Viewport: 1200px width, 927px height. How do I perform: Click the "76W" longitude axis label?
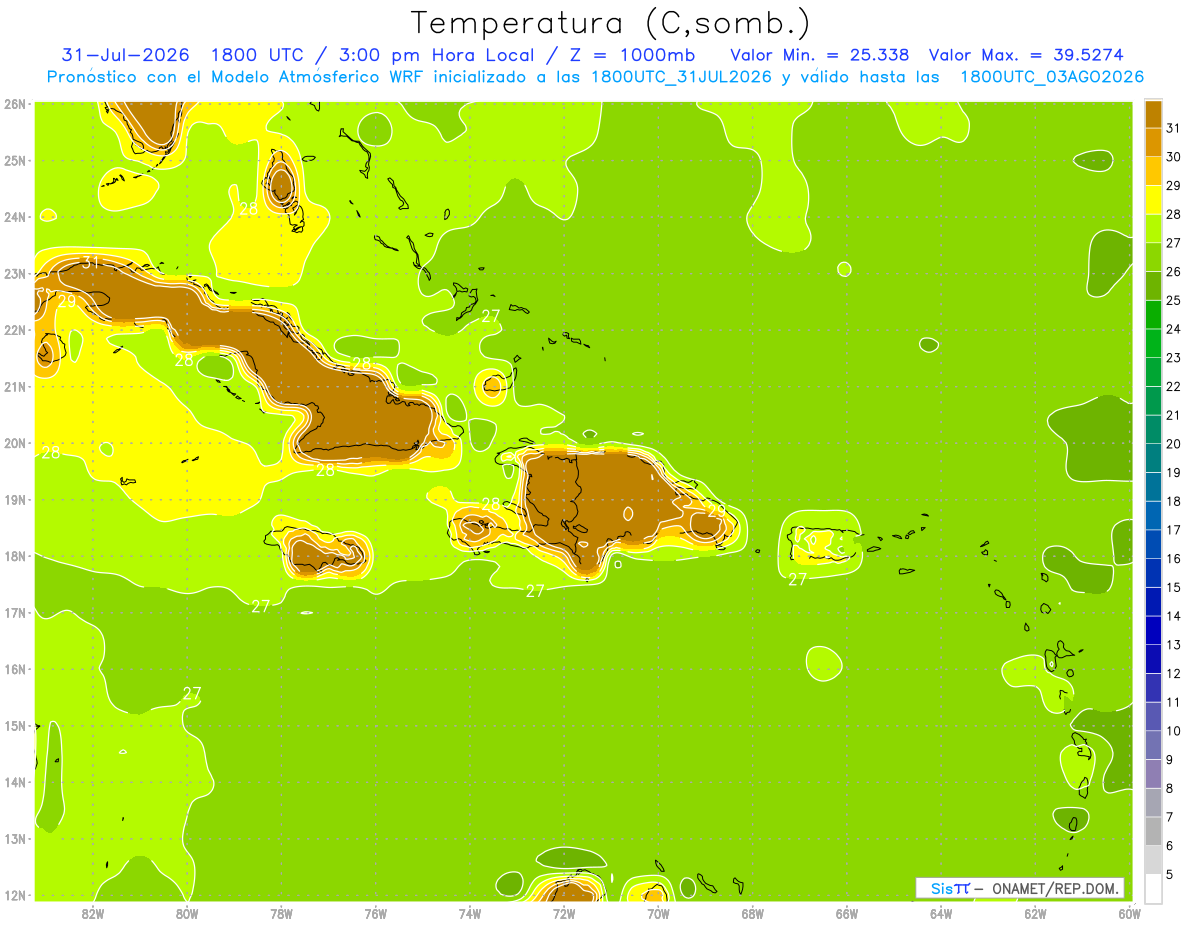pos(376,913)
